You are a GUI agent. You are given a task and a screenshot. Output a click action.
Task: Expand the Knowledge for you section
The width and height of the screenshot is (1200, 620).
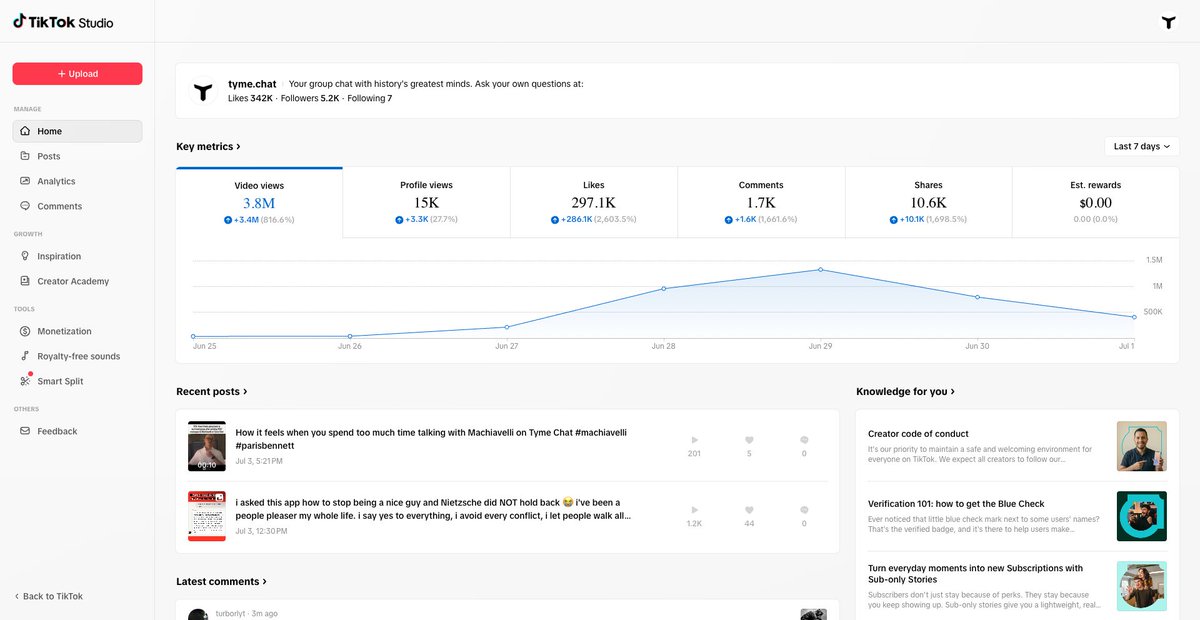tap(906, 392)
